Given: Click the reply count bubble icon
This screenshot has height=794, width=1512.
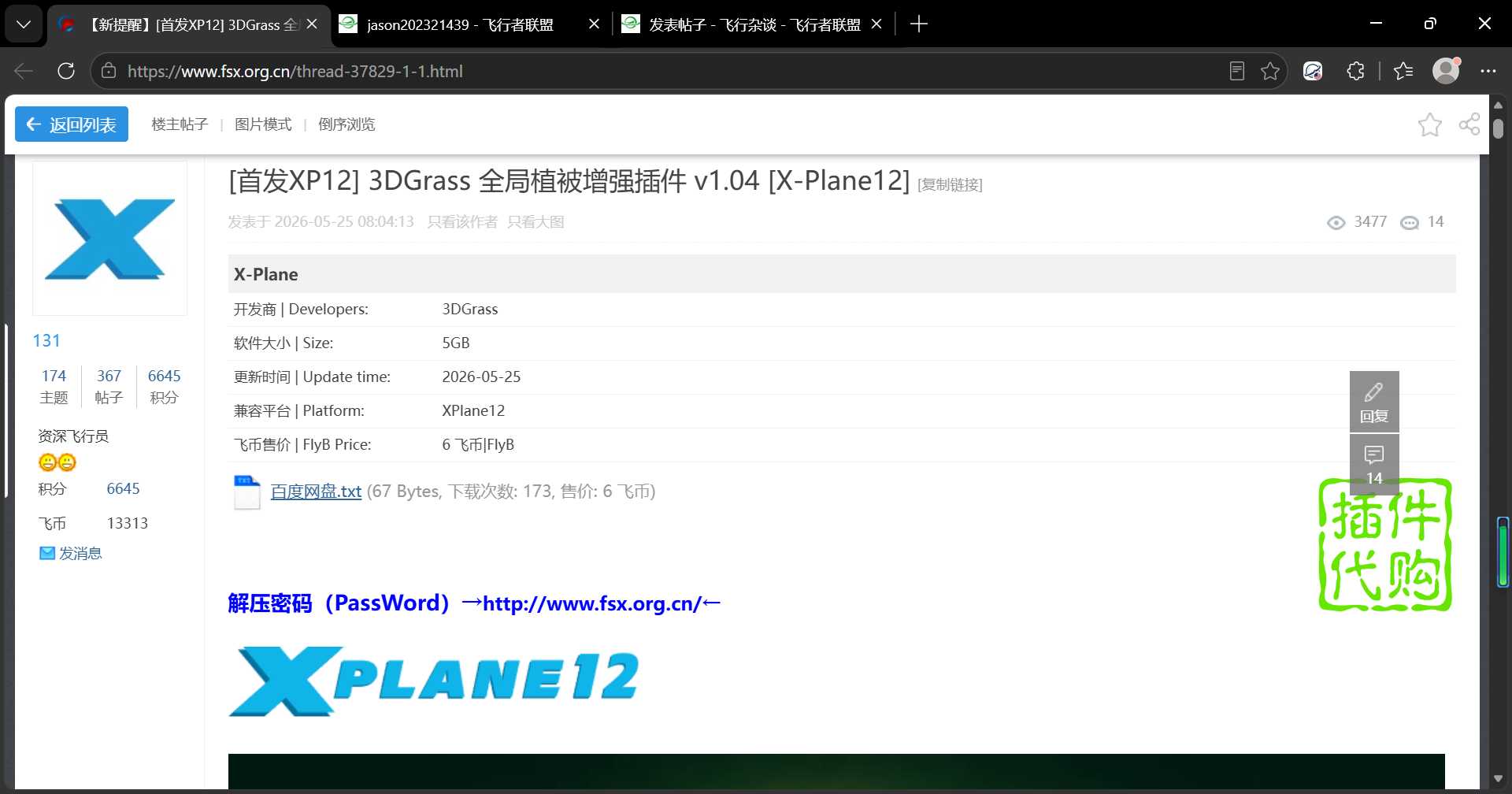Looking at the screenshot, I should (1410, 223).
